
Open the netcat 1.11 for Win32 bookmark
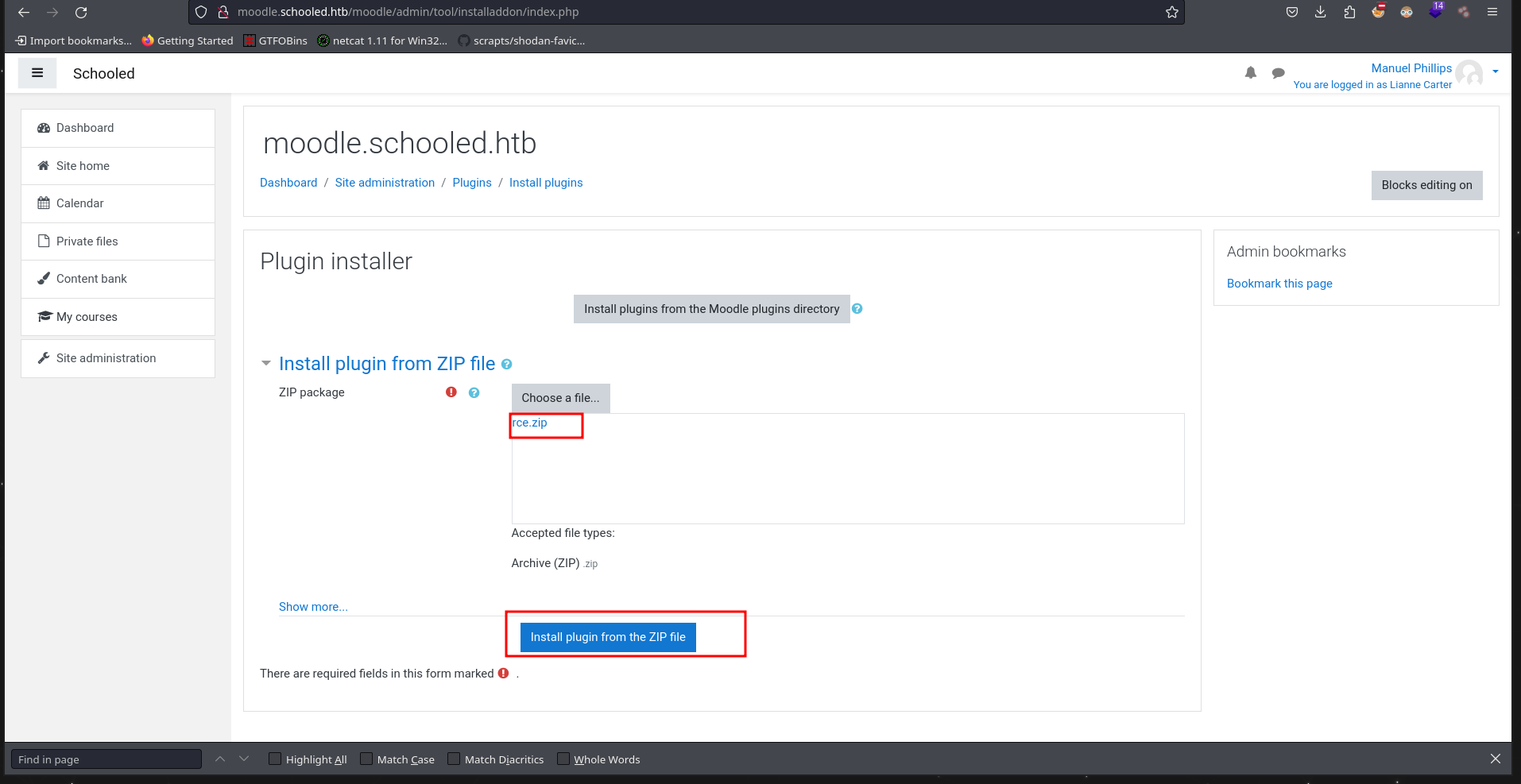point(382,41)
